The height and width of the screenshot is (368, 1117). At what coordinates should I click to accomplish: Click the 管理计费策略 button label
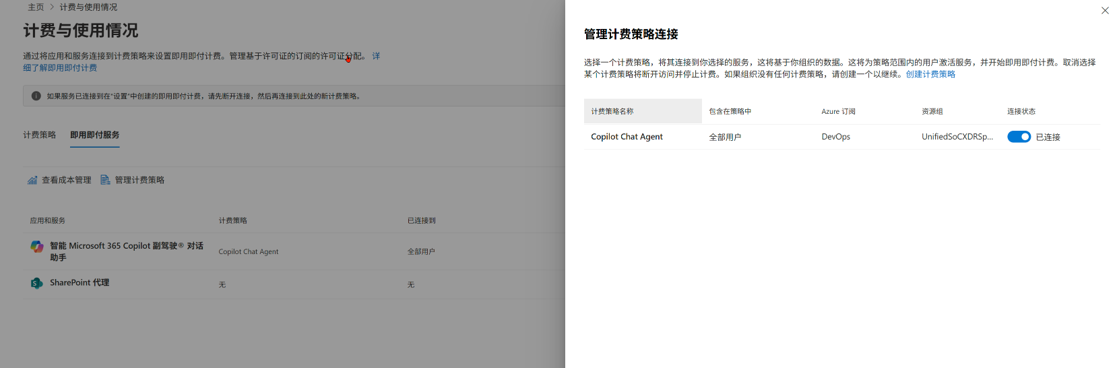pyautogui.click(x=140, y=180)
